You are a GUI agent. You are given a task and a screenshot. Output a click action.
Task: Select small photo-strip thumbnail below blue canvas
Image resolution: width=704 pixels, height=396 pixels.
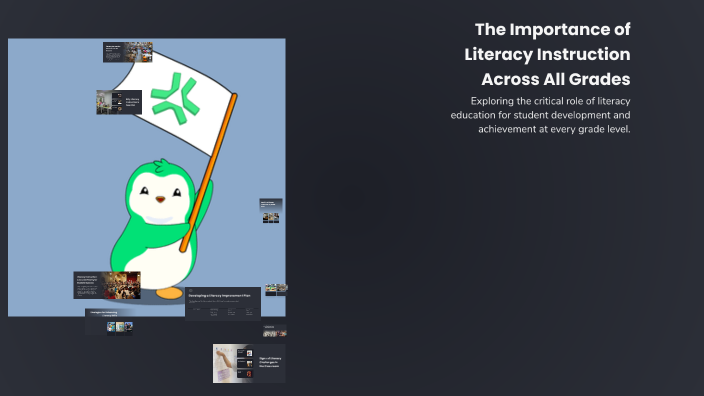click(274, 331)
